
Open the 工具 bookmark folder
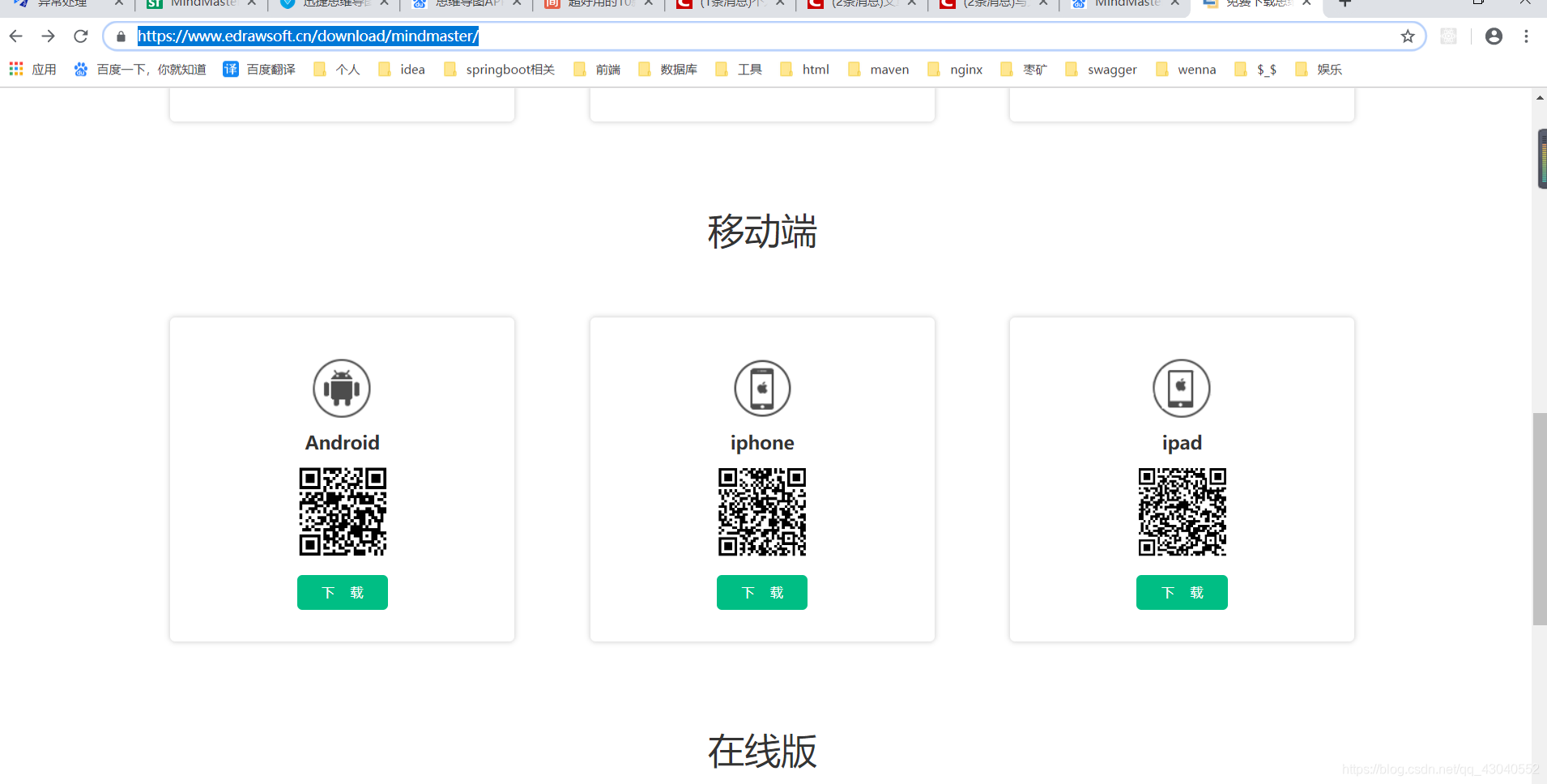coord(739,70)
